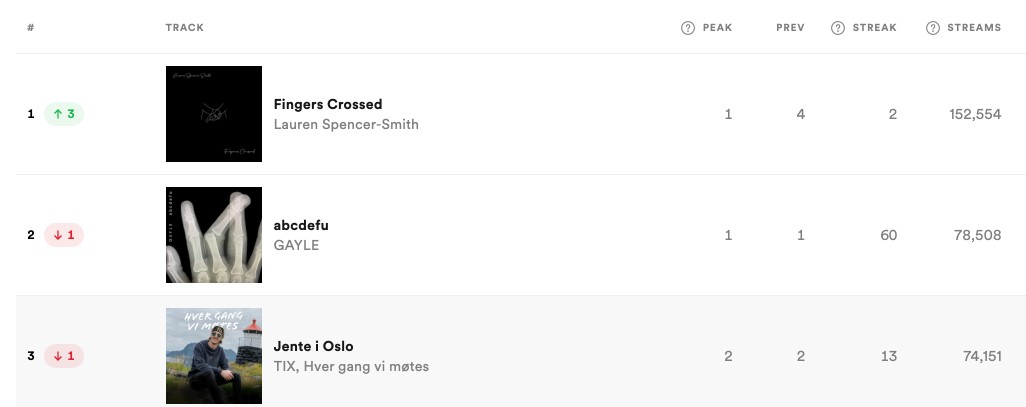Click the TRACK column header
This screenshot has height=407, width=1026.
pos(185,27)
